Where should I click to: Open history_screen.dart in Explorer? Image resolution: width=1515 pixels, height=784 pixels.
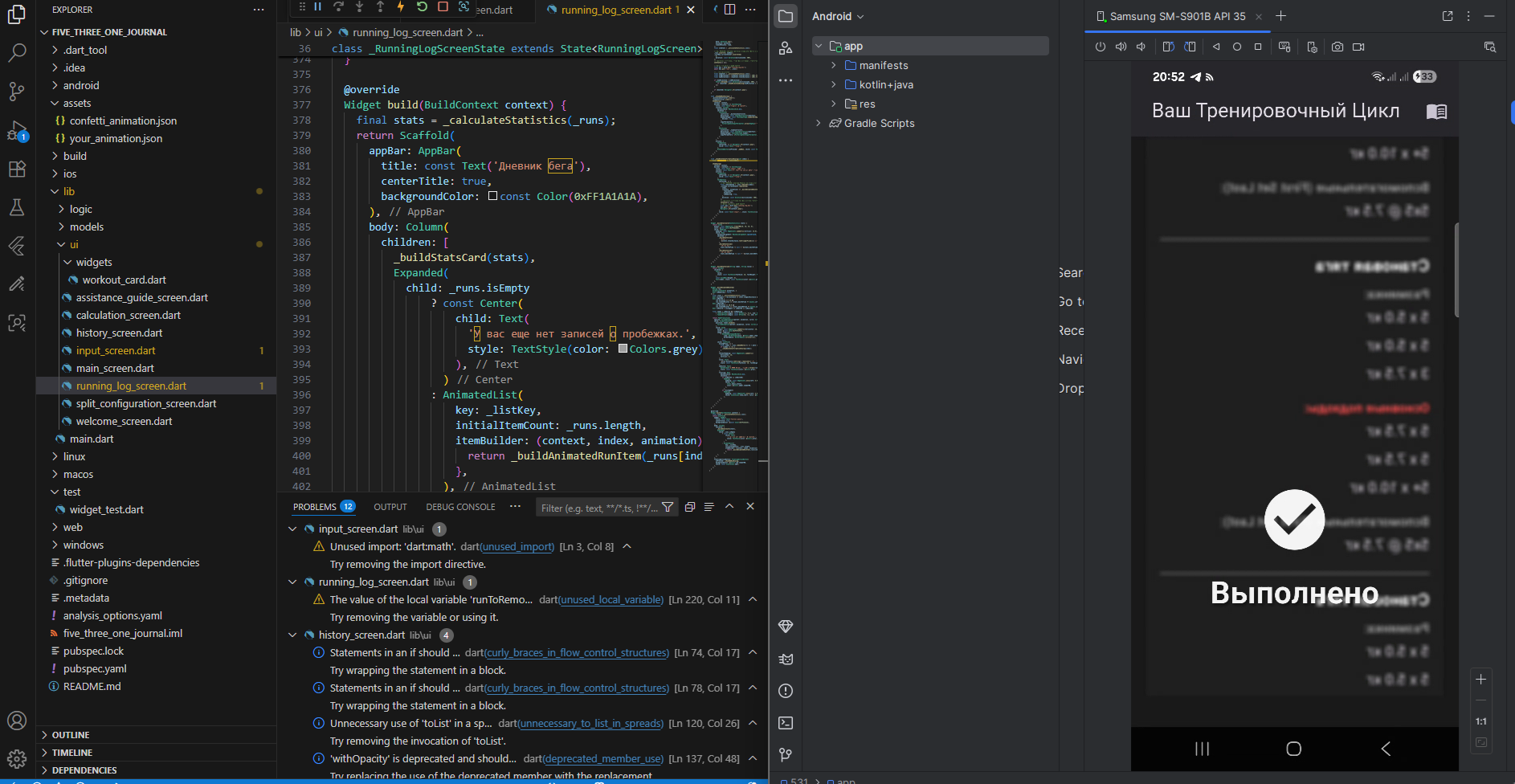tap(119, 333)
